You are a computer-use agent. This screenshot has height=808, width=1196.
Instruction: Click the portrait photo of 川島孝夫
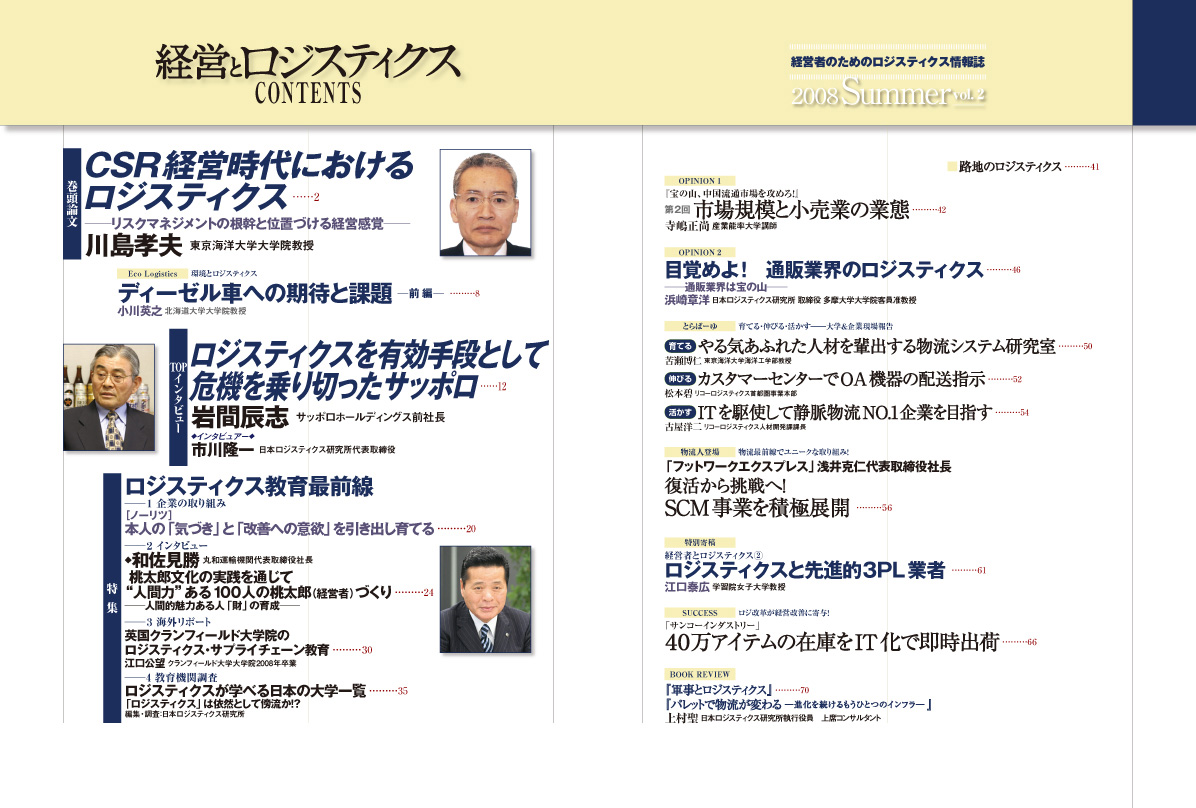click(485, 202)
